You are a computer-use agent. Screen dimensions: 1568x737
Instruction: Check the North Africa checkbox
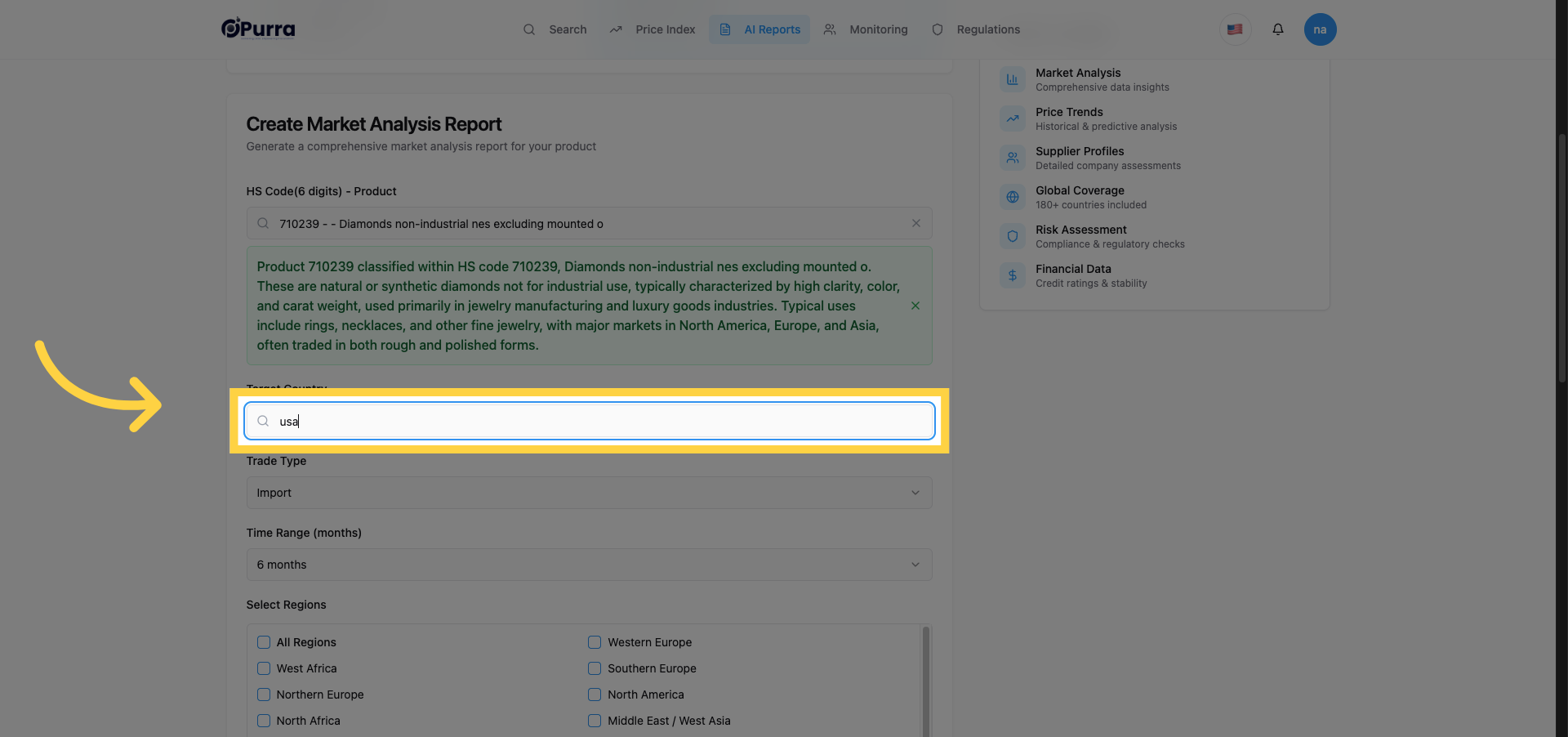[264, 721]
